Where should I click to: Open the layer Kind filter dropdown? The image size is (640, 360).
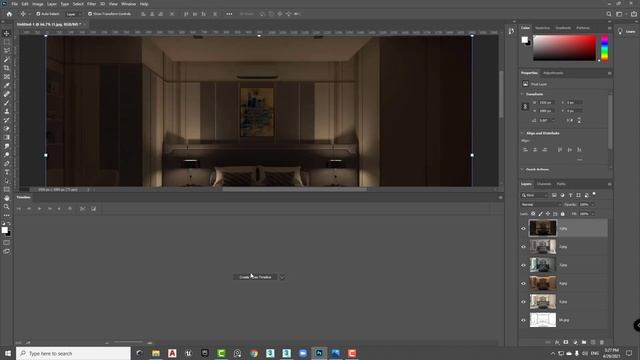coord(535,196)
